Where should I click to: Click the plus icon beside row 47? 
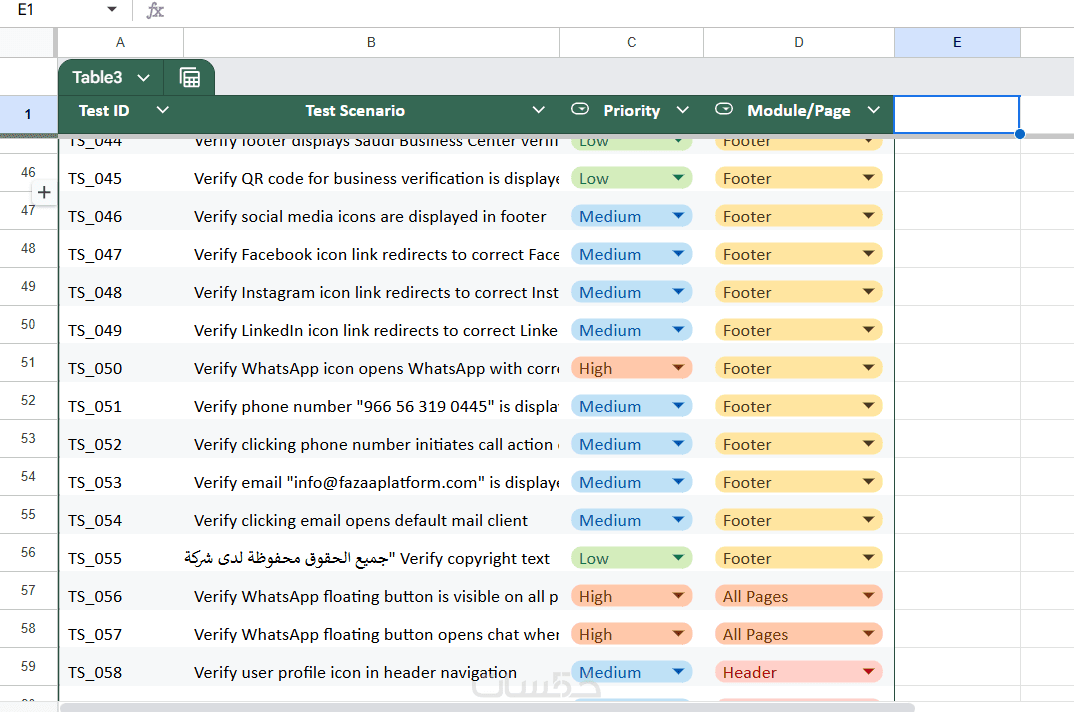pos(44,192)
